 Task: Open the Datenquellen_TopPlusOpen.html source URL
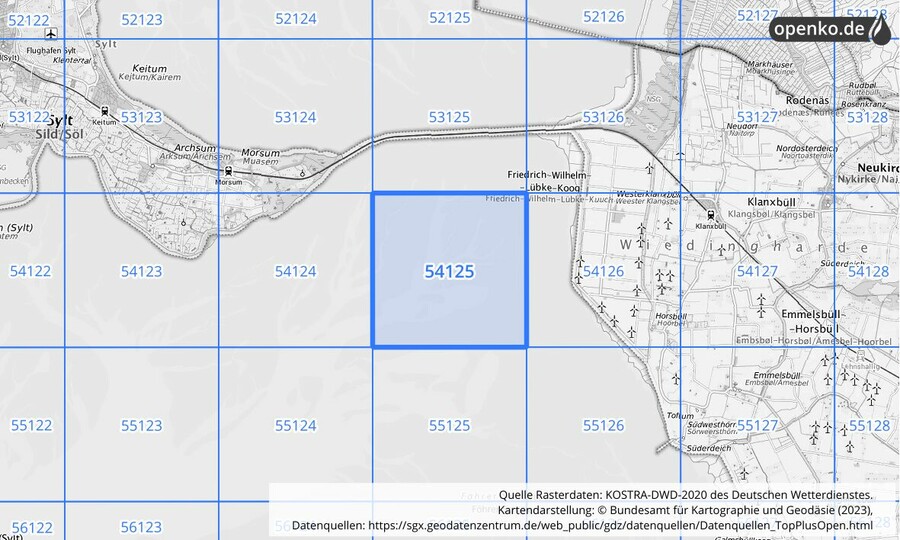pyautogui.click(x=620, y=525)
